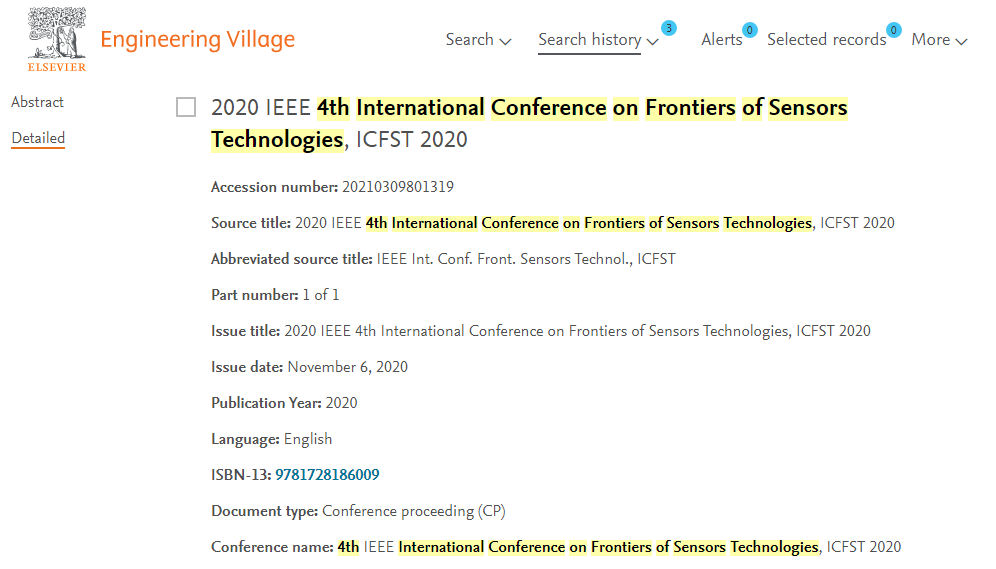Click the record title heading text
The height and width of the screenshot is (569, 996).
pos(529,123)
